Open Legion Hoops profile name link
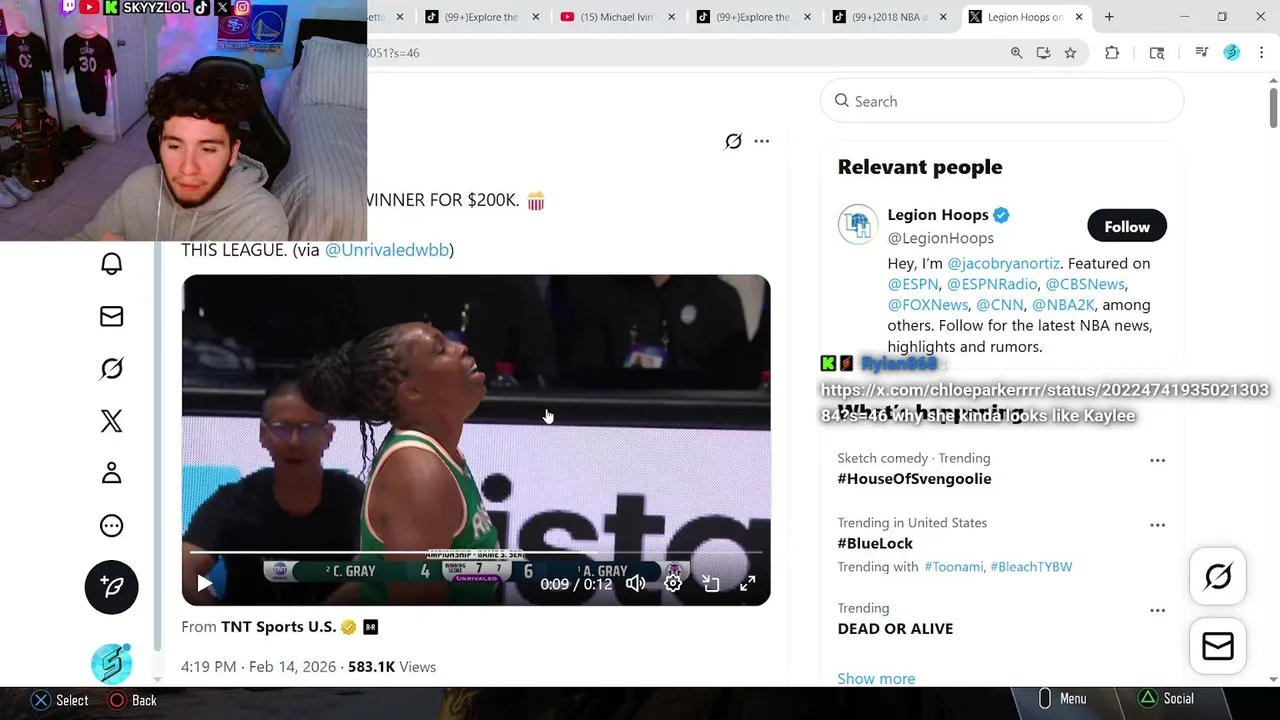This screenshot has height=720, width=1280. click(938, 215)
